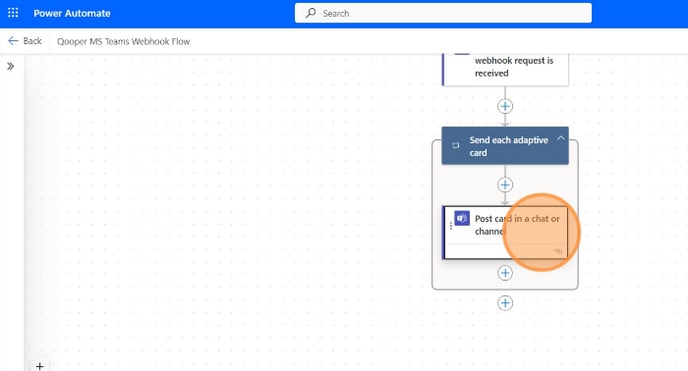Select the webhook request is received trigger
This screenshot has height=371, width=688.
(505, 69)
